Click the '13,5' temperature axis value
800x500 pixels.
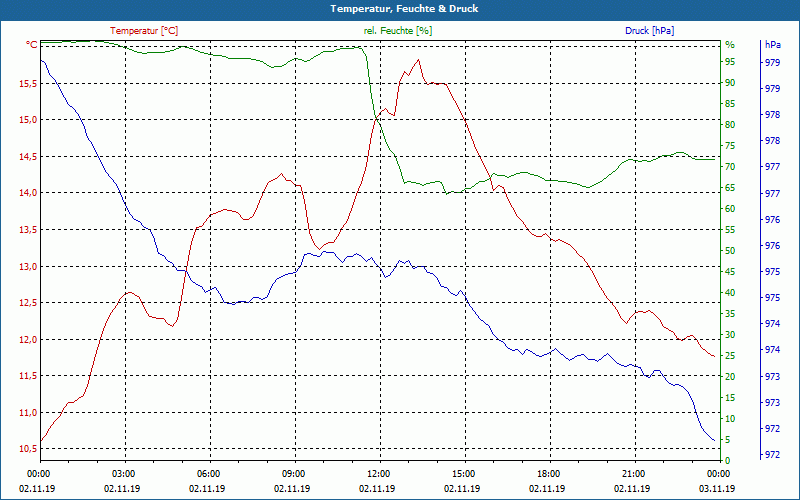pyautogui.click(x=28, y=230)
